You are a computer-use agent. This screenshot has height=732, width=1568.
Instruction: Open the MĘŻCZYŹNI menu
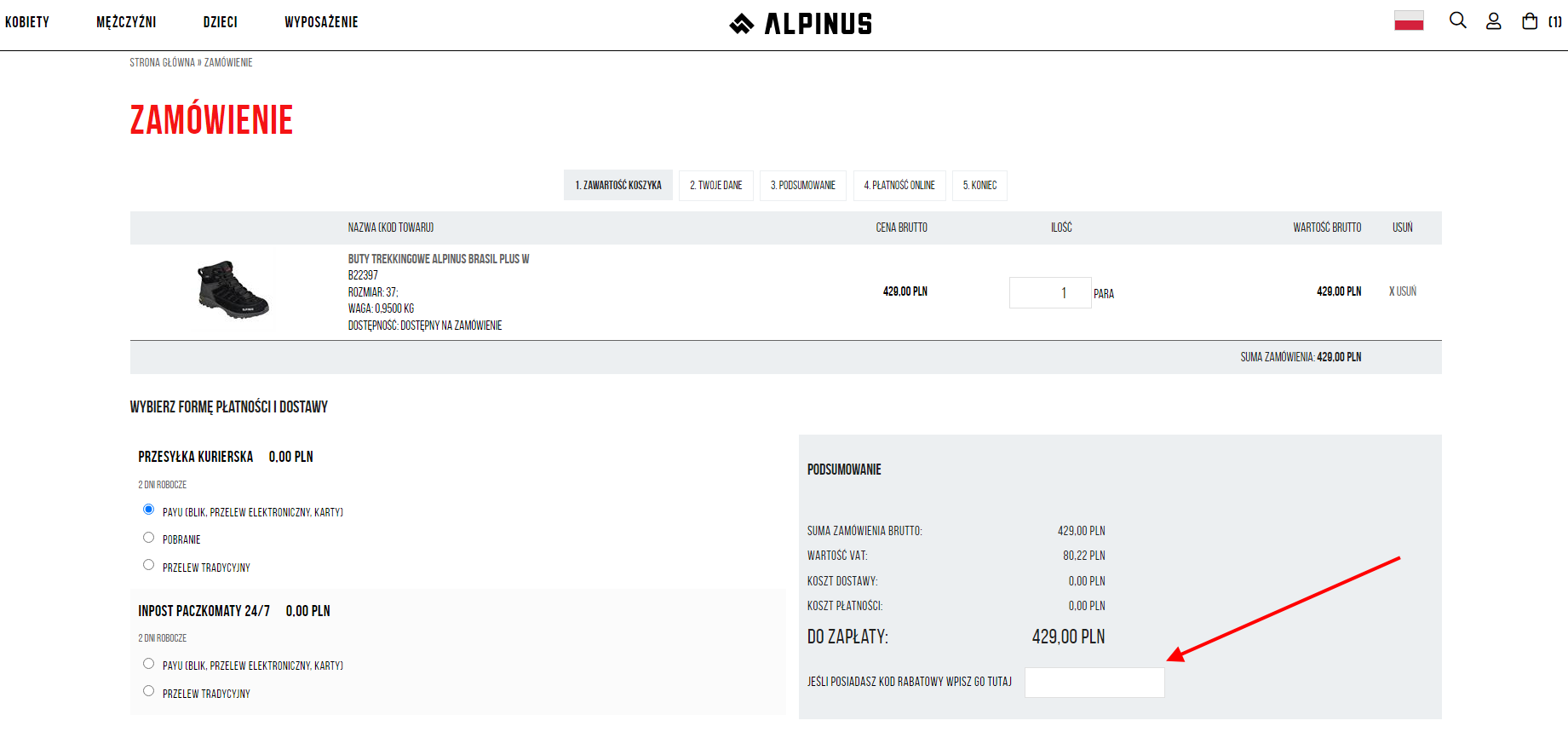pyautogui.click(x=126, y=22)
